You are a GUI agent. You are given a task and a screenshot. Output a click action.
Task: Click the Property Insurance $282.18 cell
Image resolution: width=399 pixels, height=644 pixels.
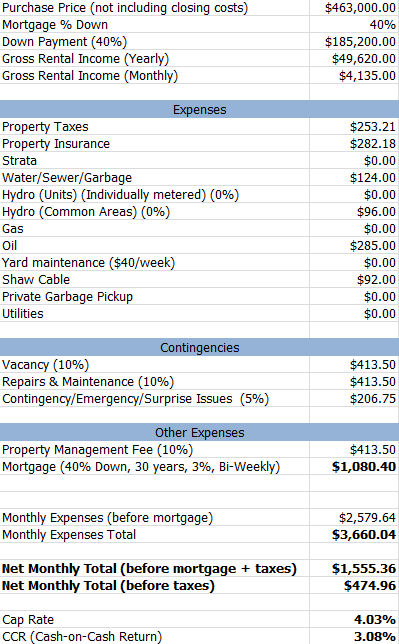point(354,144)
